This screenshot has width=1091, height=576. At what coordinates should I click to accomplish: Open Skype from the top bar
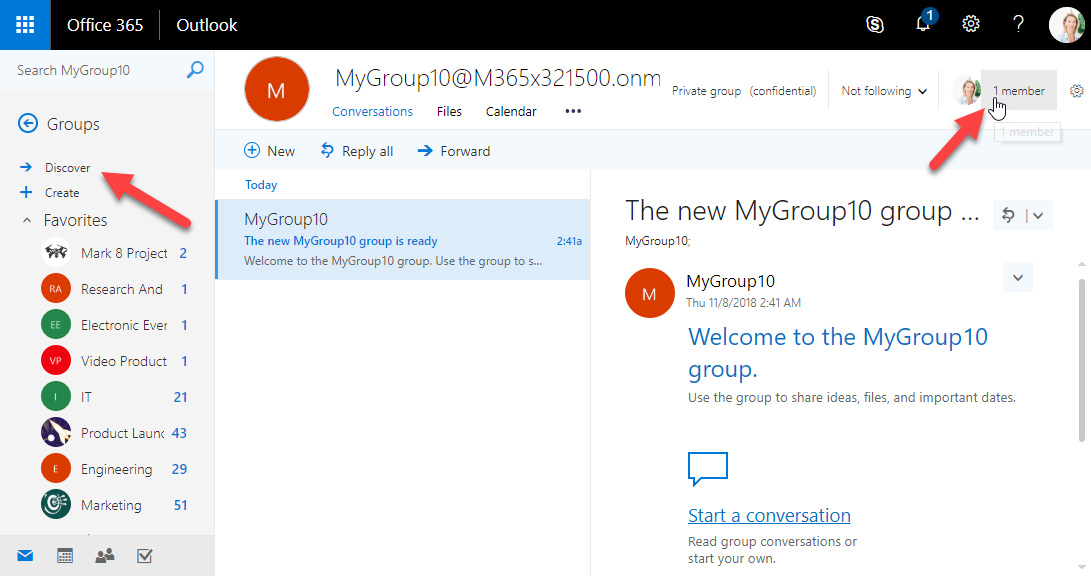coord(875,25)
